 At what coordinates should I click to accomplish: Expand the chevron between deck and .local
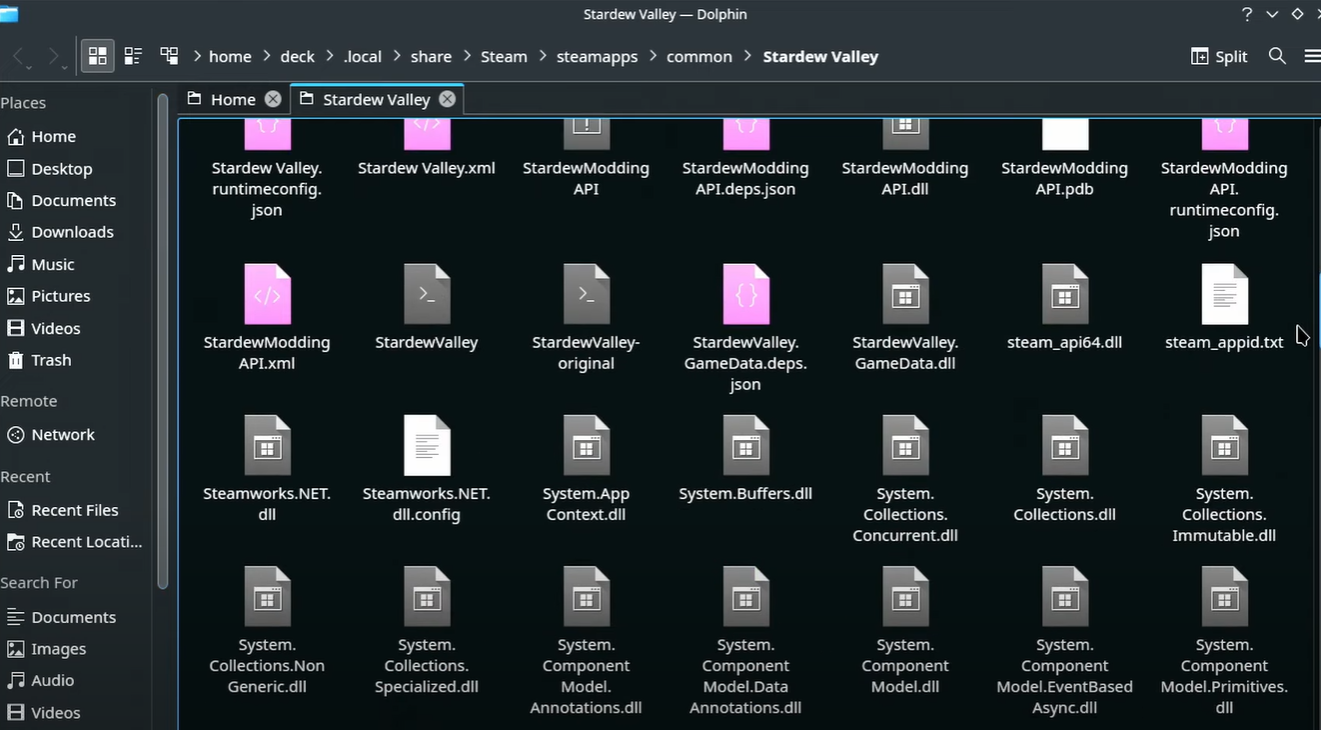330,57
